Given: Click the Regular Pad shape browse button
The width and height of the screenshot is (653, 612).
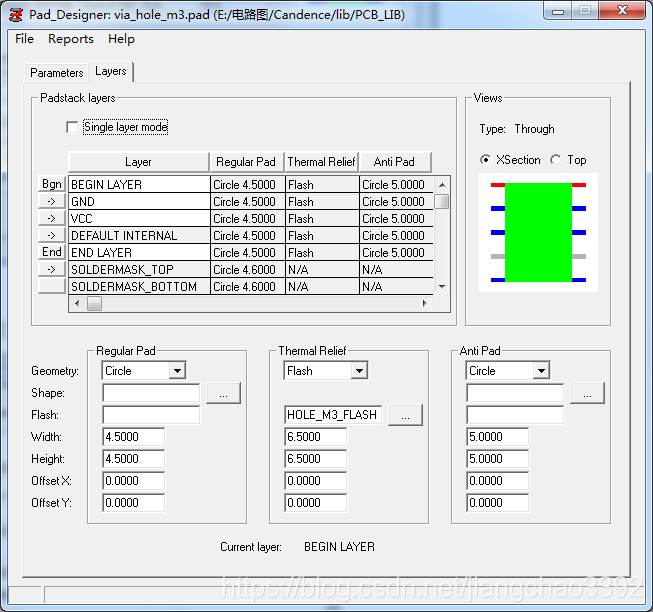Looking at the screenshot, I should click(x=224, y=393).
